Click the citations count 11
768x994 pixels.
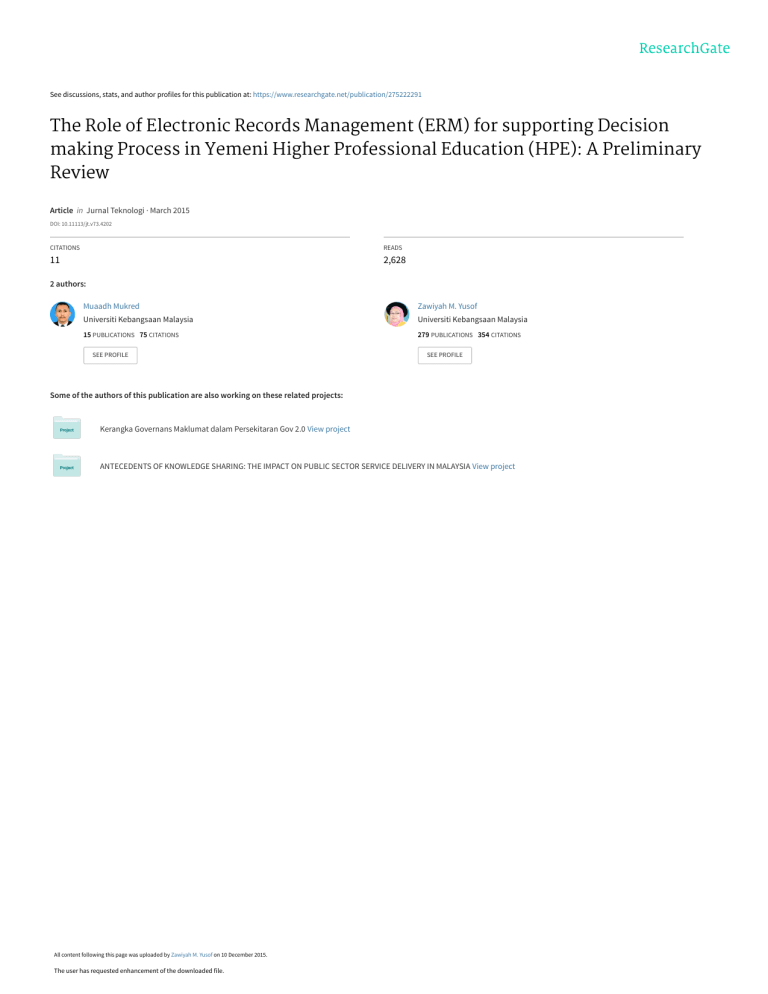coord(56,259)
